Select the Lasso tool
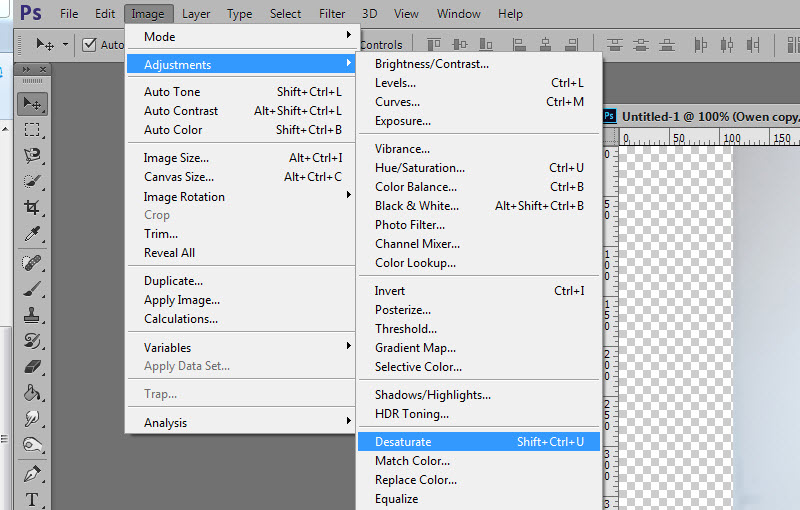 click(32, 156)
